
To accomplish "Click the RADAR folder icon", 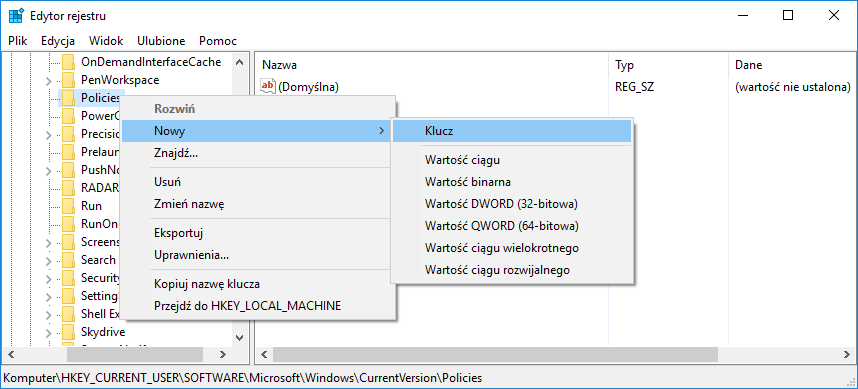I will [68, 188].
